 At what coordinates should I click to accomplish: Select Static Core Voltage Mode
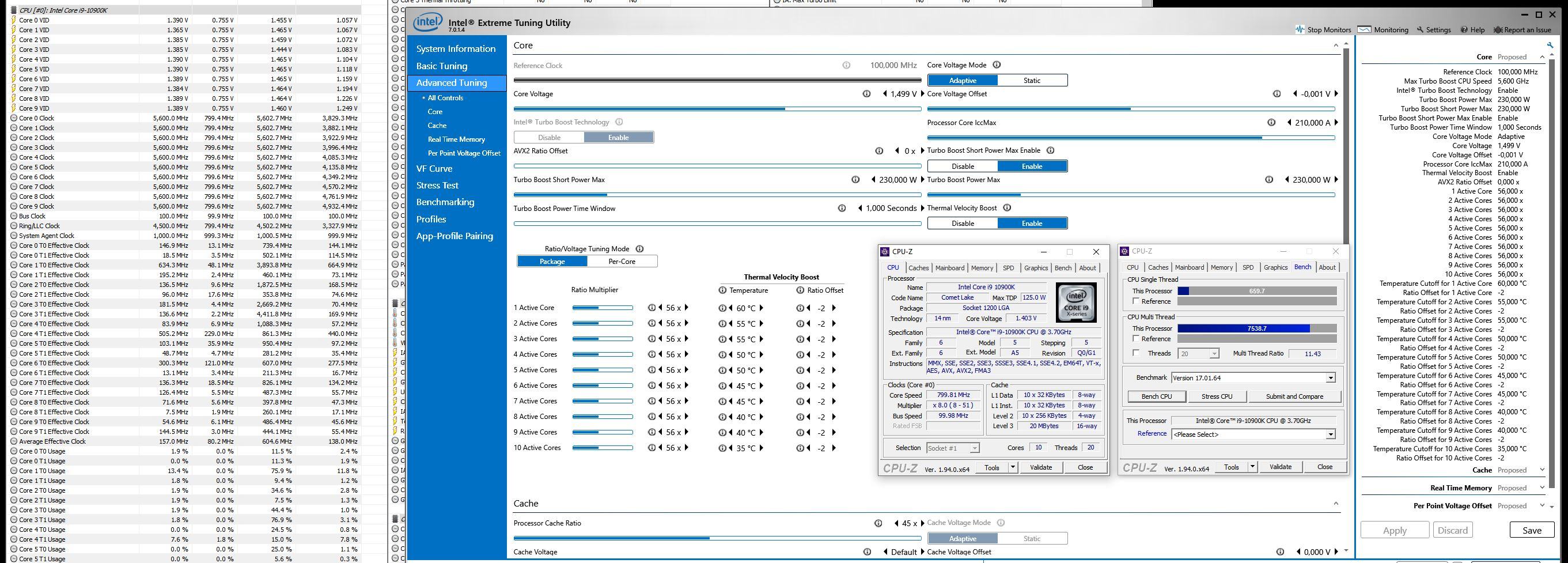[x=1032, y=80]
